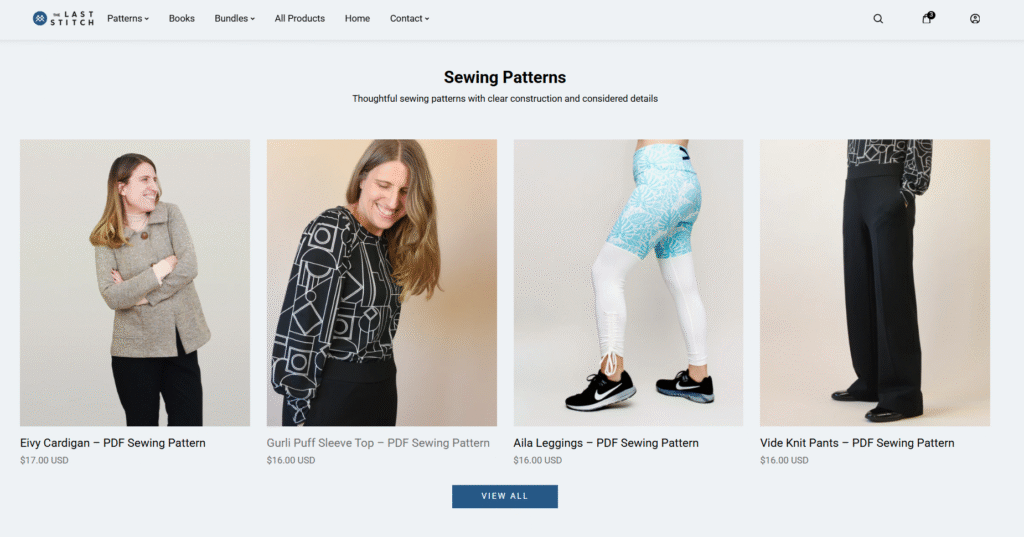
Task: Navigate to the Home menu item
Action: (357, 18)
